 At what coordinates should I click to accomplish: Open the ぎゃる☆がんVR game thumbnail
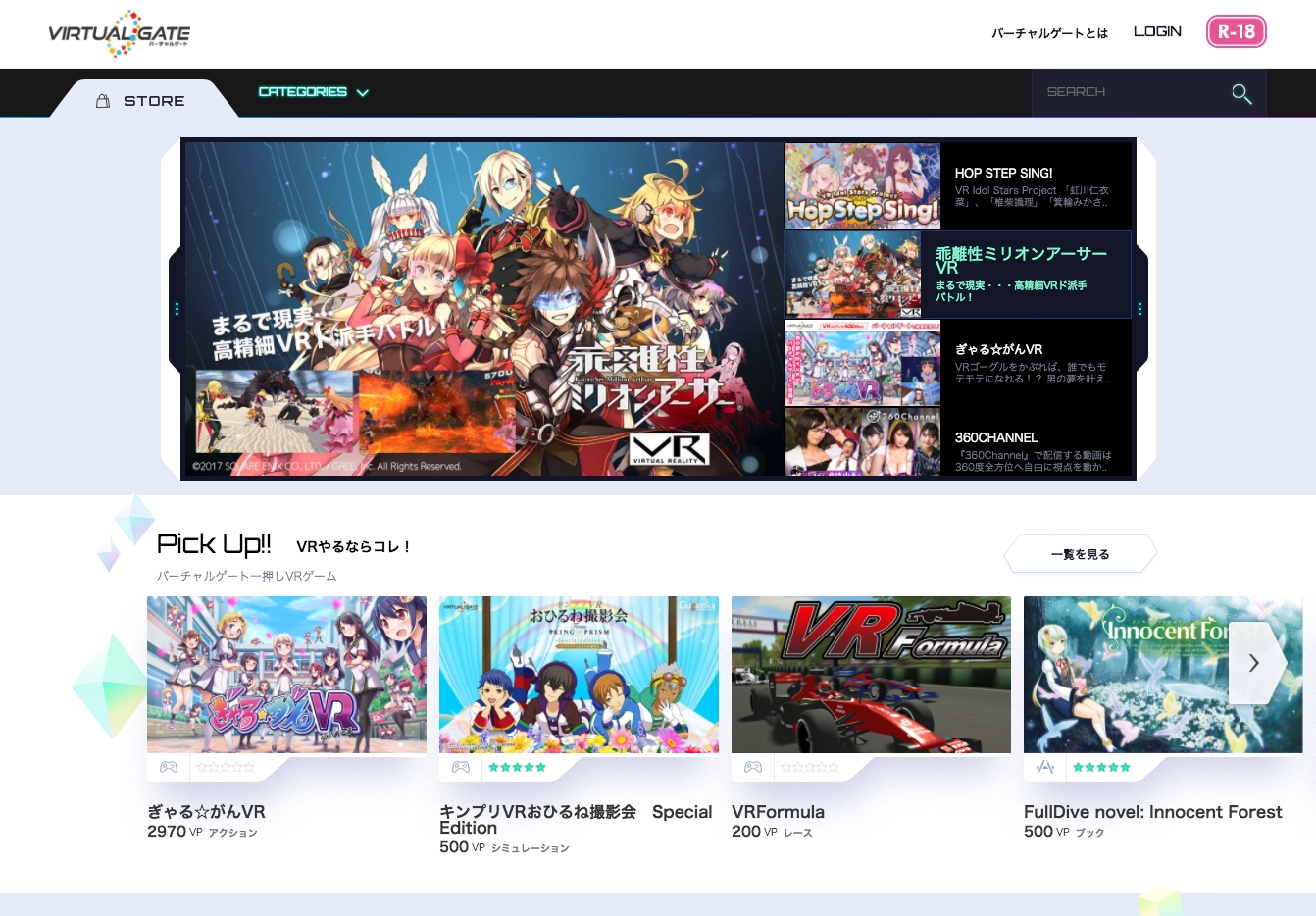tap(286, 675)
